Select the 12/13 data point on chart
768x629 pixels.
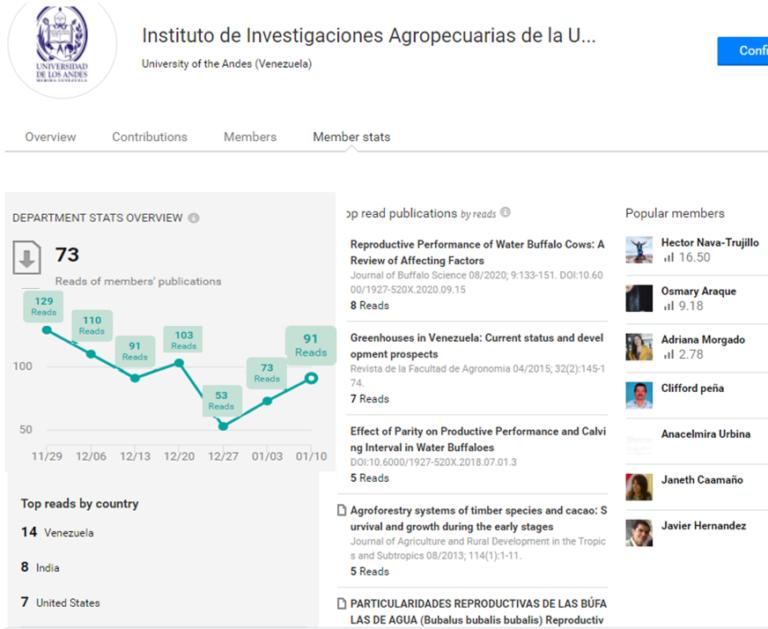coord(135,378)
